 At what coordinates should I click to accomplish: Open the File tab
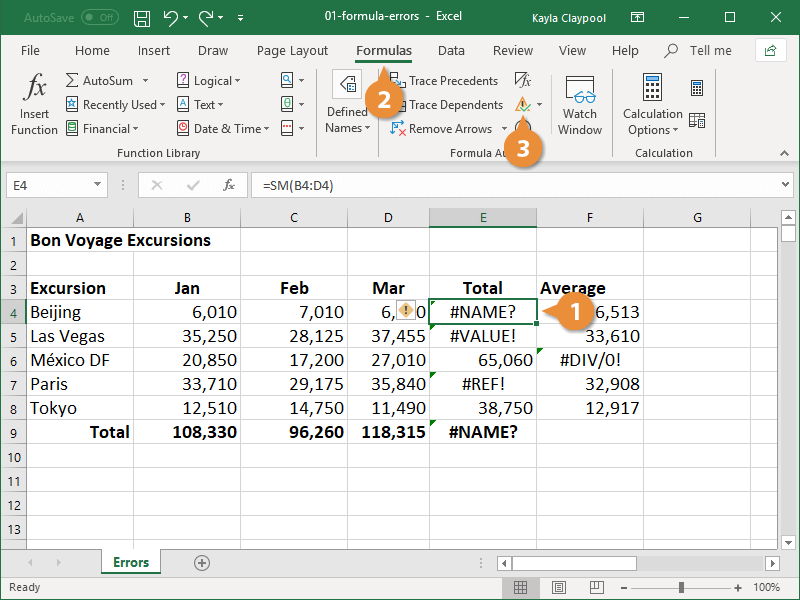click(x=30, y=51)
